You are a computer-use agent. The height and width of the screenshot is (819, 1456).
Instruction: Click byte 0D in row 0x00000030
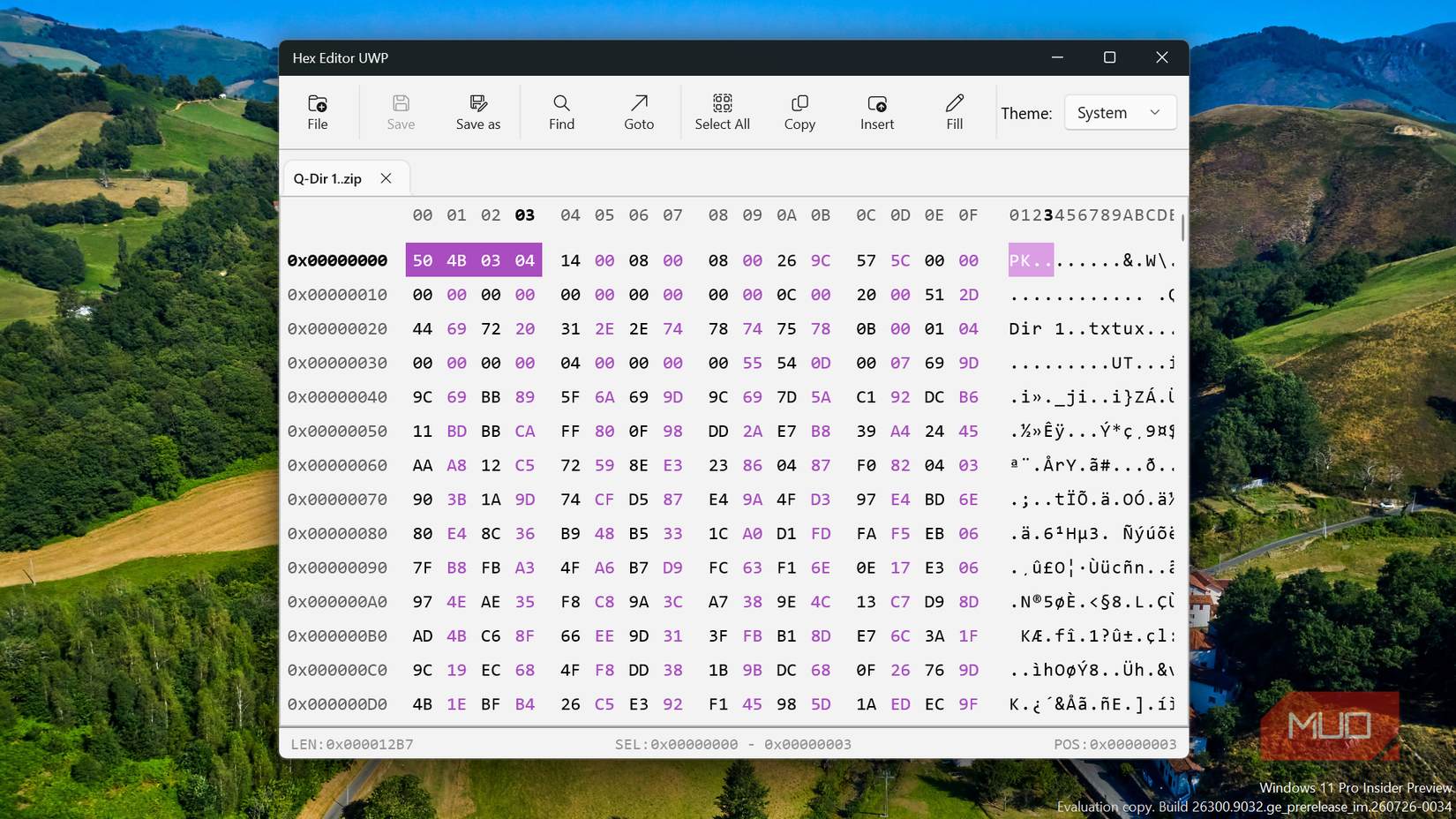[x=821, y=363]
